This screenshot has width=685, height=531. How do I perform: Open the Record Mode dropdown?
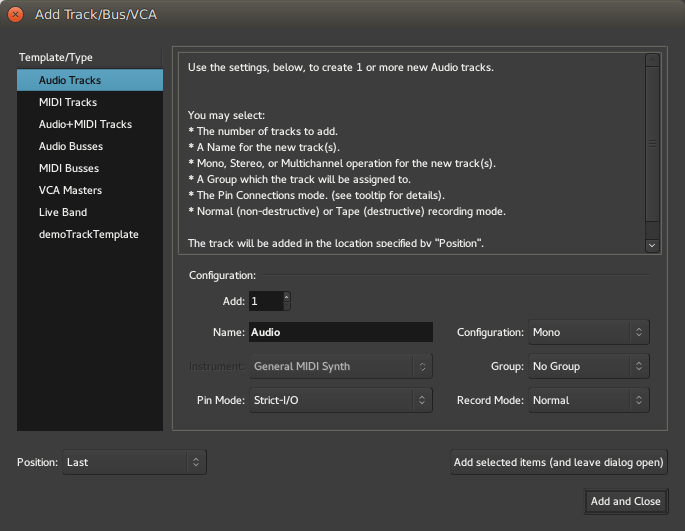click(588, 400)
